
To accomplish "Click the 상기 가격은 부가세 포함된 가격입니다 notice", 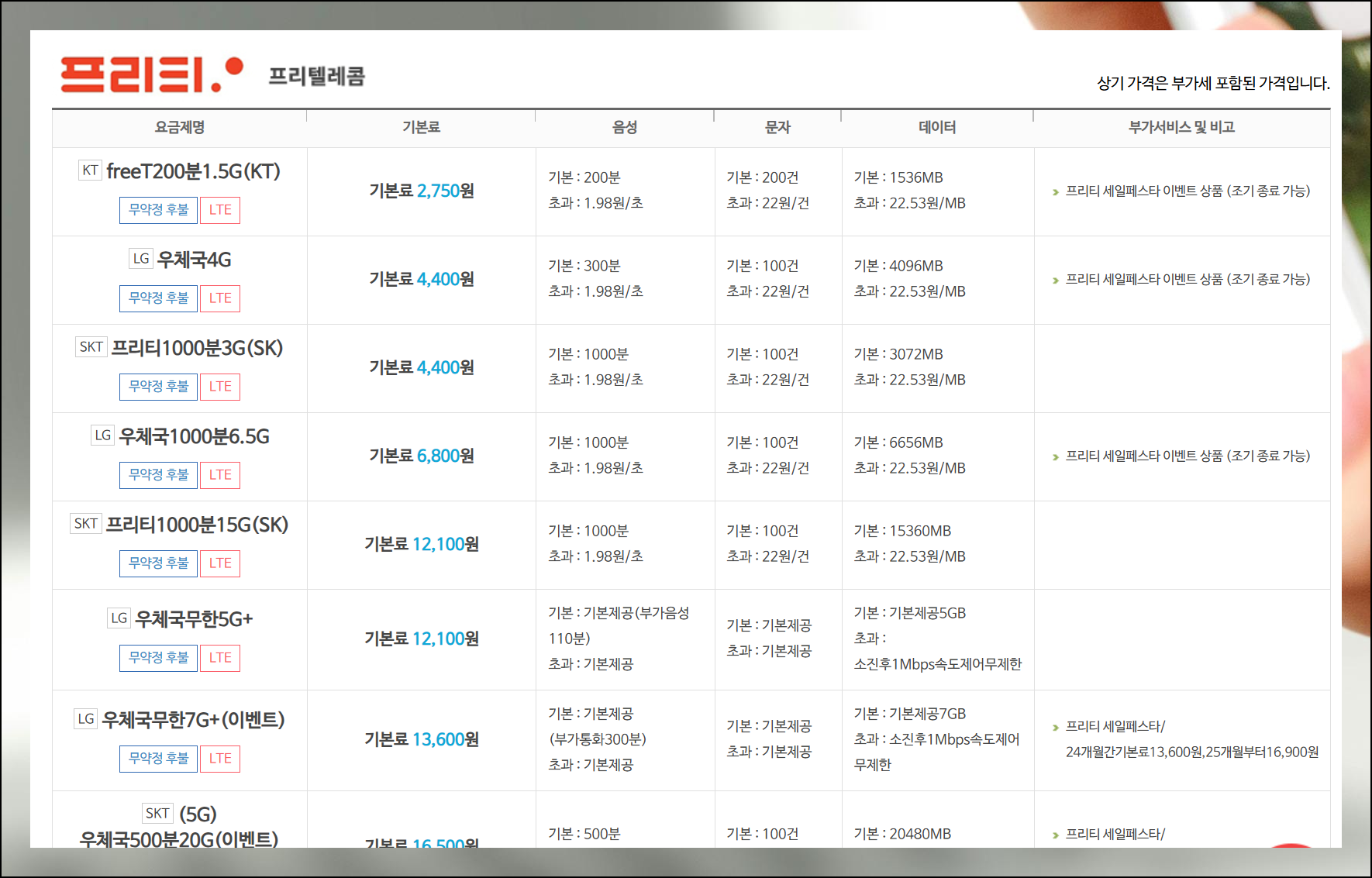I will click(x=1213, y=83).
